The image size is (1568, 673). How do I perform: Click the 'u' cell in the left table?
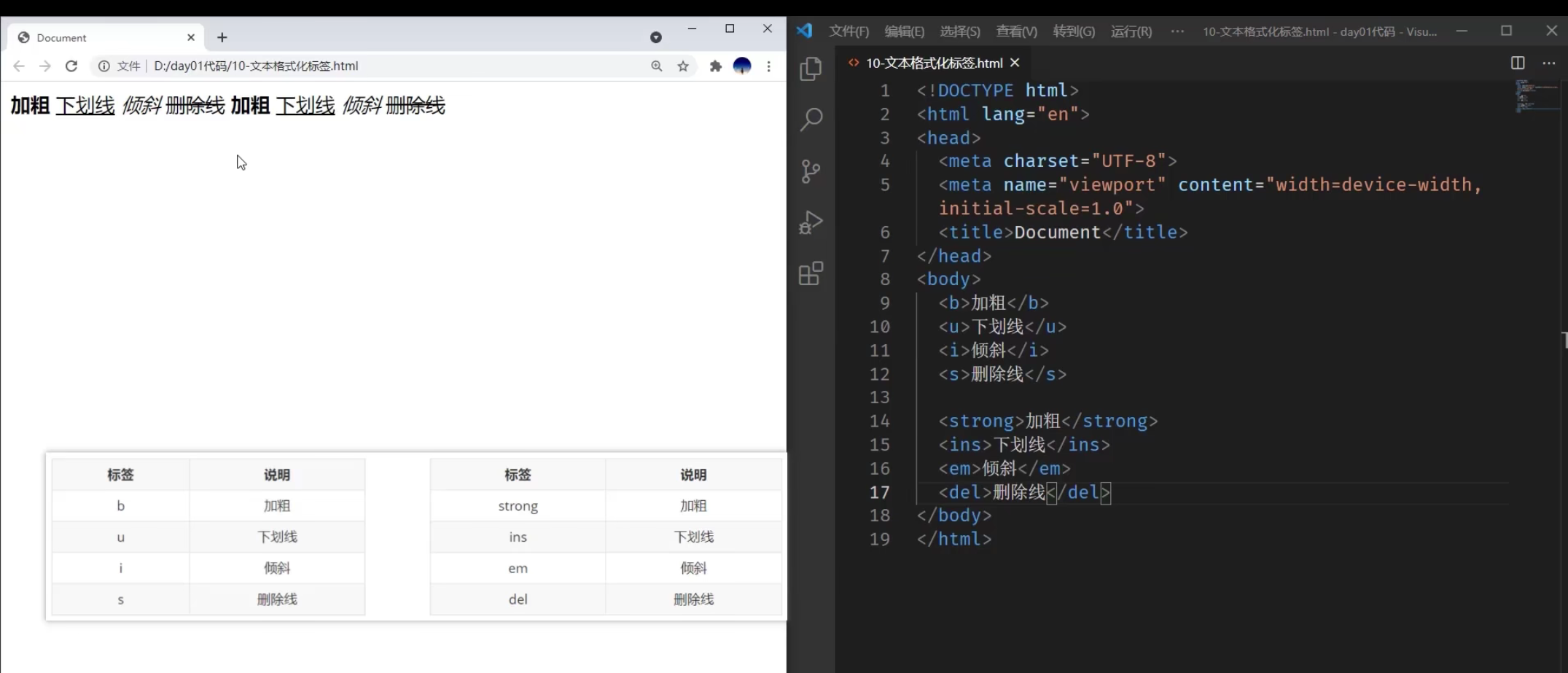tap(121, 537)
